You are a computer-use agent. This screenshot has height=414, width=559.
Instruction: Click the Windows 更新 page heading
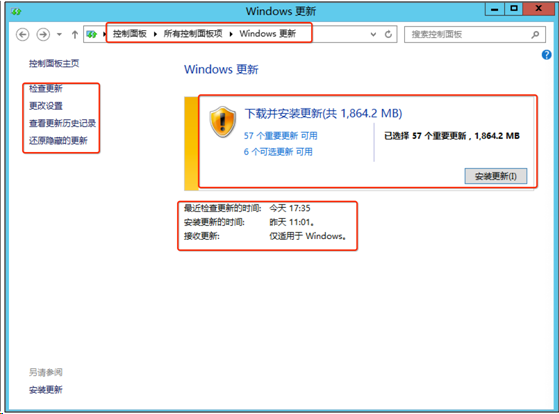221,69
